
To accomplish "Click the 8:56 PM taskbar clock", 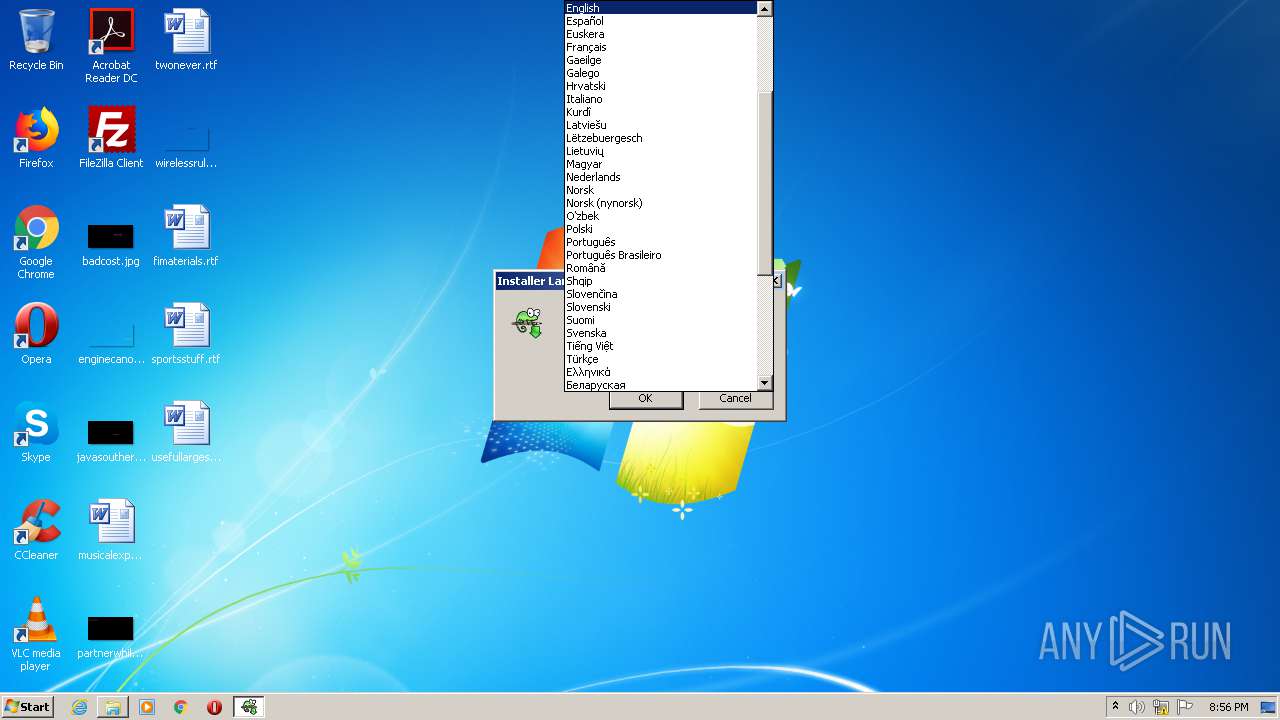I will 1228,707.
